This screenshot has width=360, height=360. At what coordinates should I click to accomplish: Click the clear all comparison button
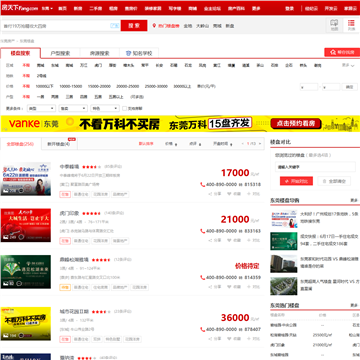(x=334, y=181)
